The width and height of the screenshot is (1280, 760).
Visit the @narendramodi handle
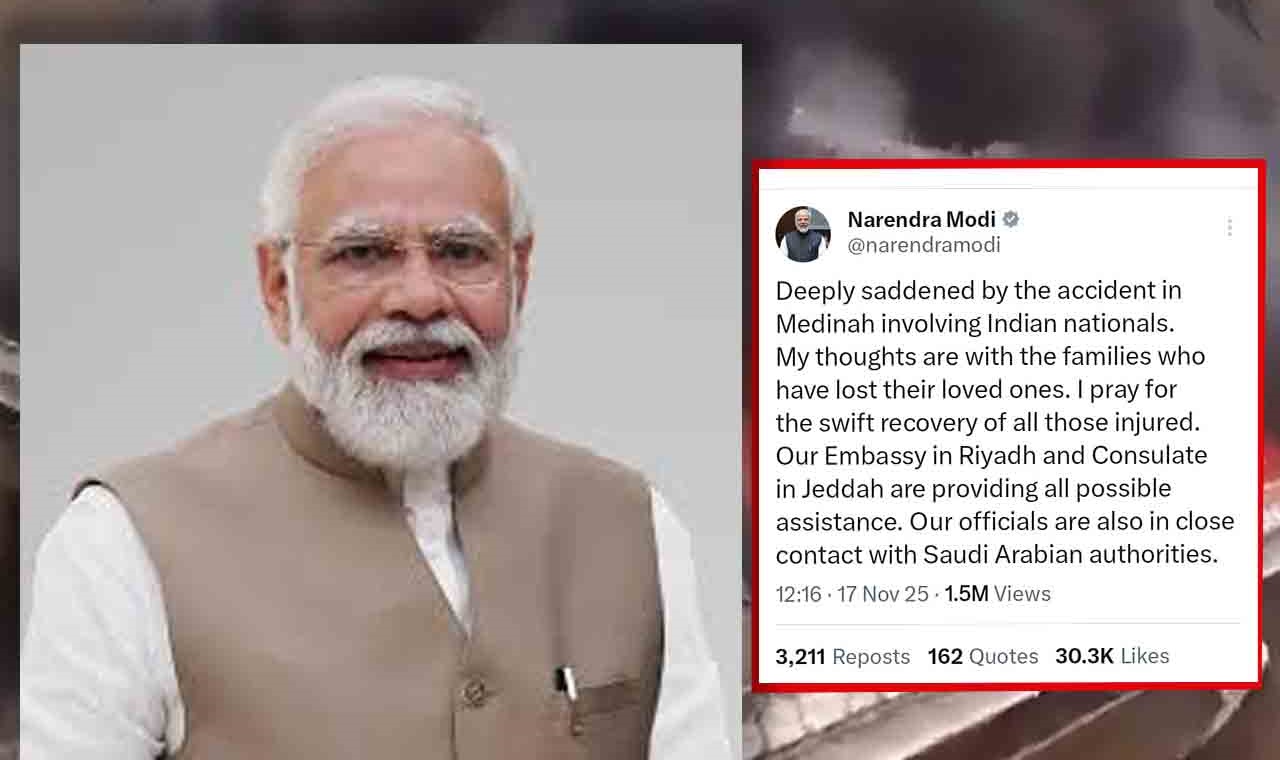(x=923, y=245)
